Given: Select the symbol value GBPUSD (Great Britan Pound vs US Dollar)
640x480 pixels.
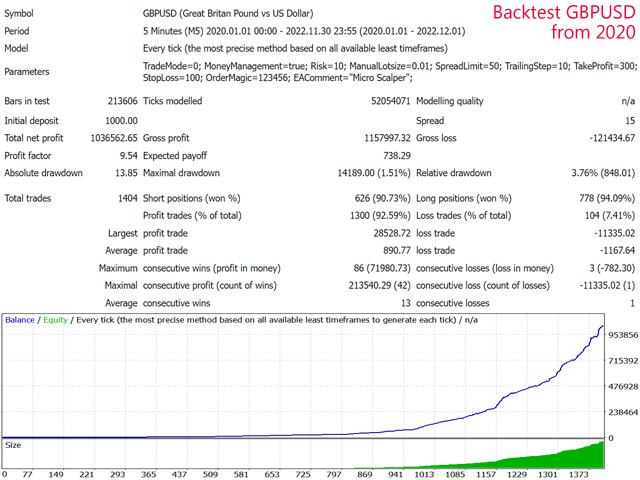Looking at the screenshot, I should click(x=228, y=13).
